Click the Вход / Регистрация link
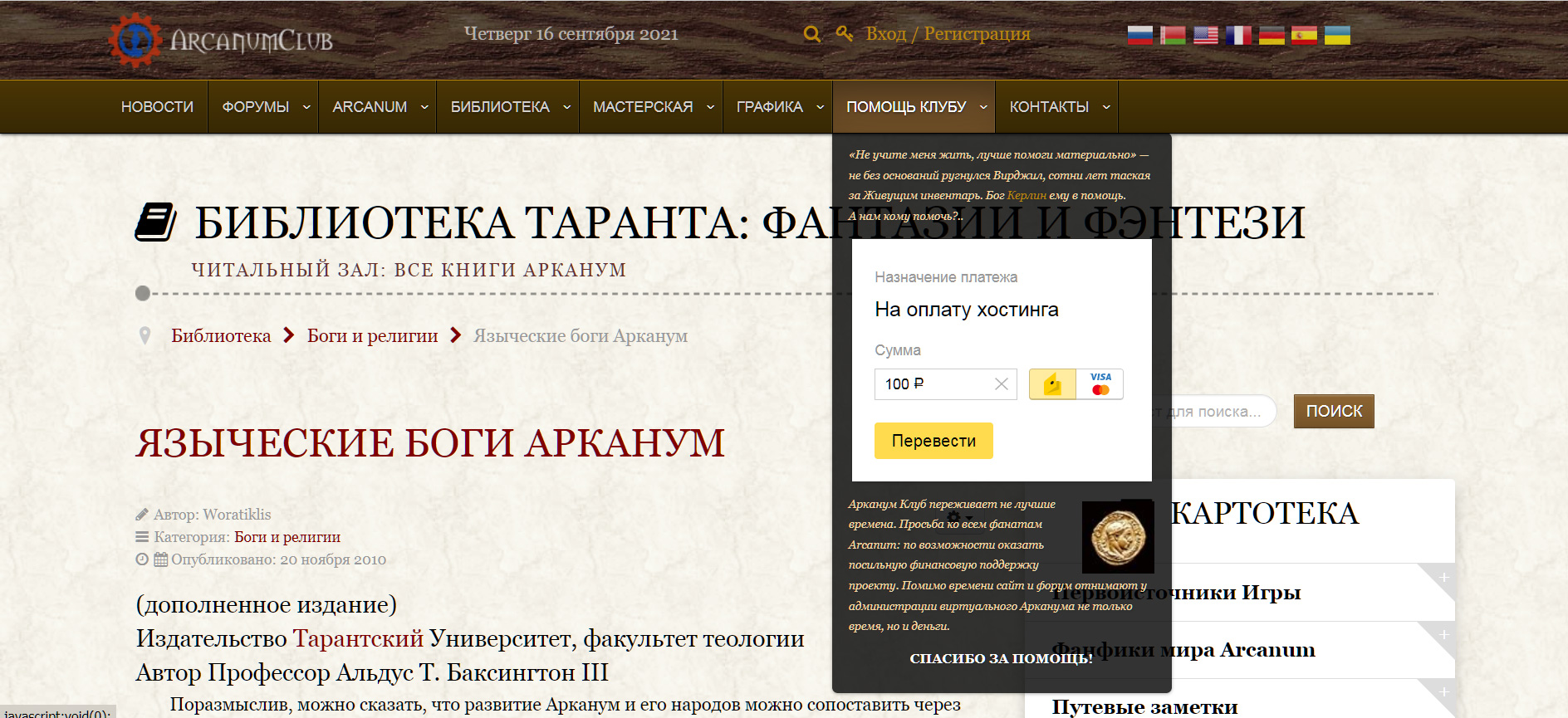1568x718 pixels. tap(948, 34)
